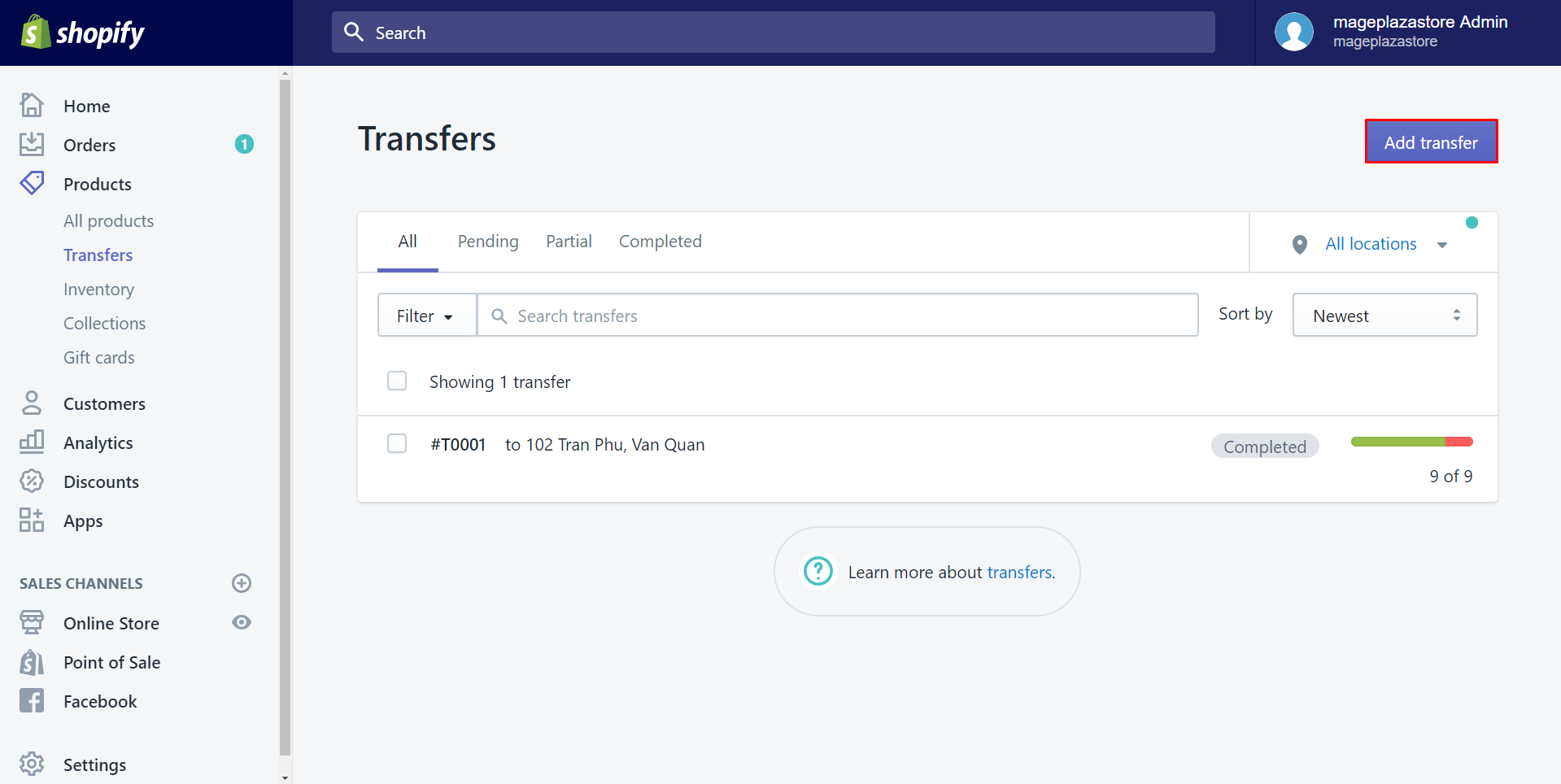Click the Shopify logo
This screenshot has width=1561, height=784.
tap(82, 33)
